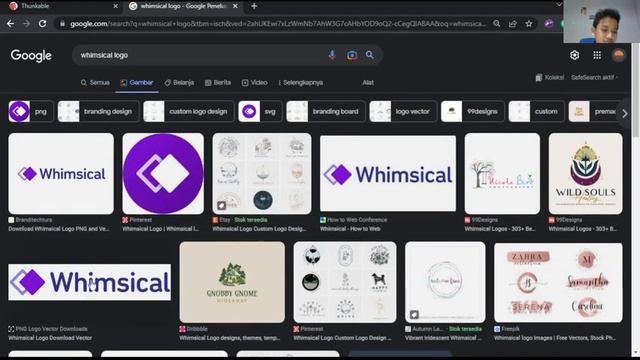Open the Nicole tree logo thumbnail
Image resolution: width=640 pixels, height=360 pixels.
(x=502, y=173)
